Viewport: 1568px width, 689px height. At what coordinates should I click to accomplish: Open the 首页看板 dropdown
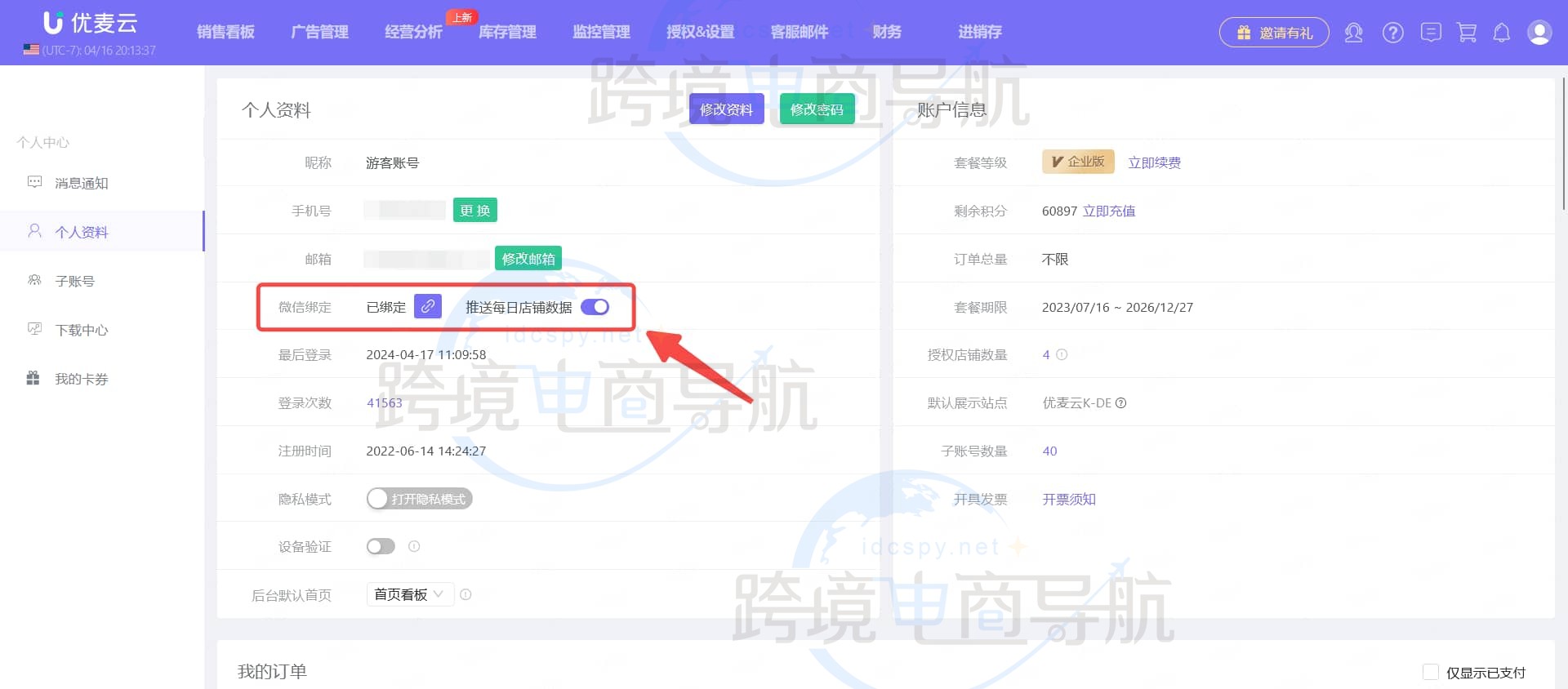point(409,594)
